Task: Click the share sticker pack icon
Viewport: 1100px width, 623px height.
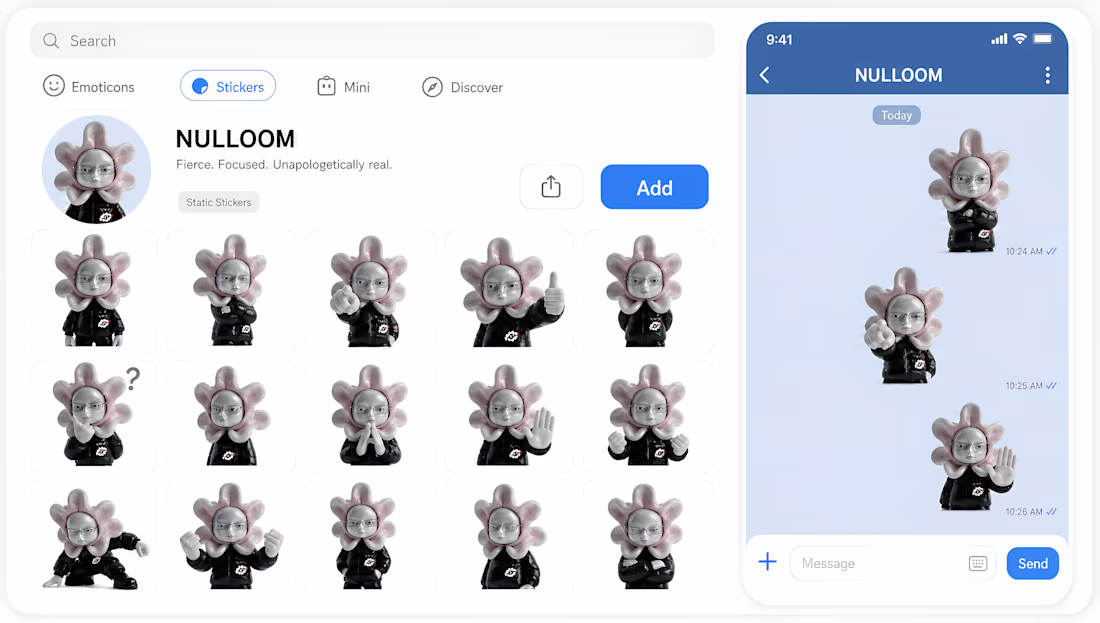Action: click(x=551, y=187)
